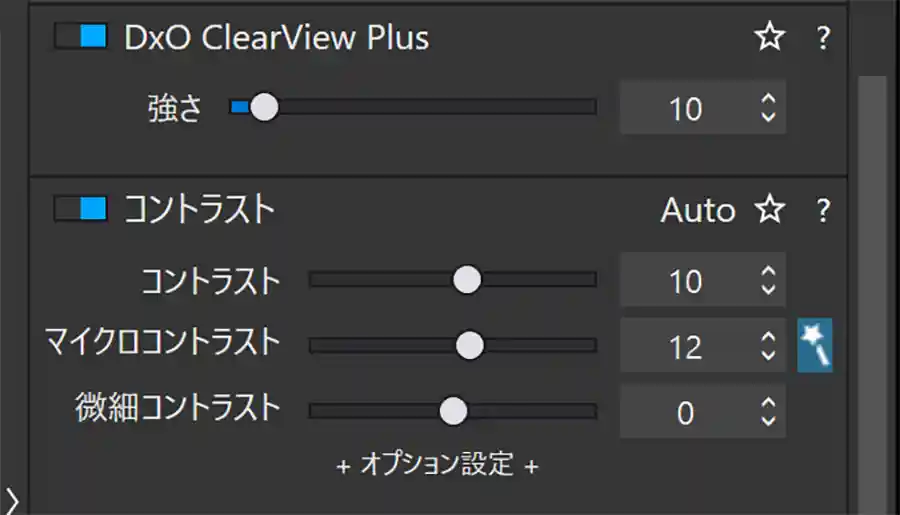Click the コントラスト value stepper arrows
This screenshot has height=515, width=900.
coord(768,281)
